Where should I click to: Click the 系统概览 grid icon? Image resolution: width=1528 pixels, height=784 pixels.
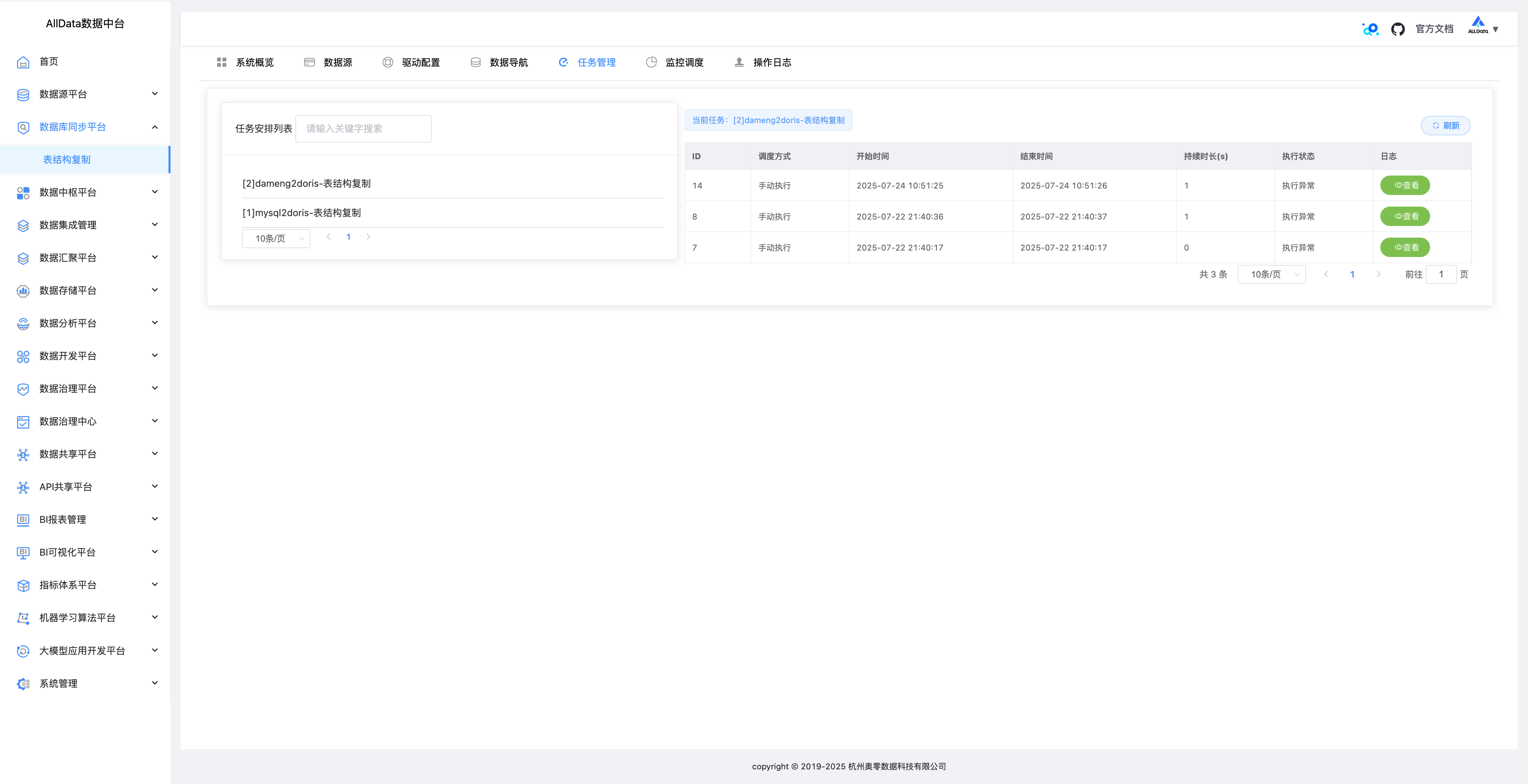[x=222, y=62]
